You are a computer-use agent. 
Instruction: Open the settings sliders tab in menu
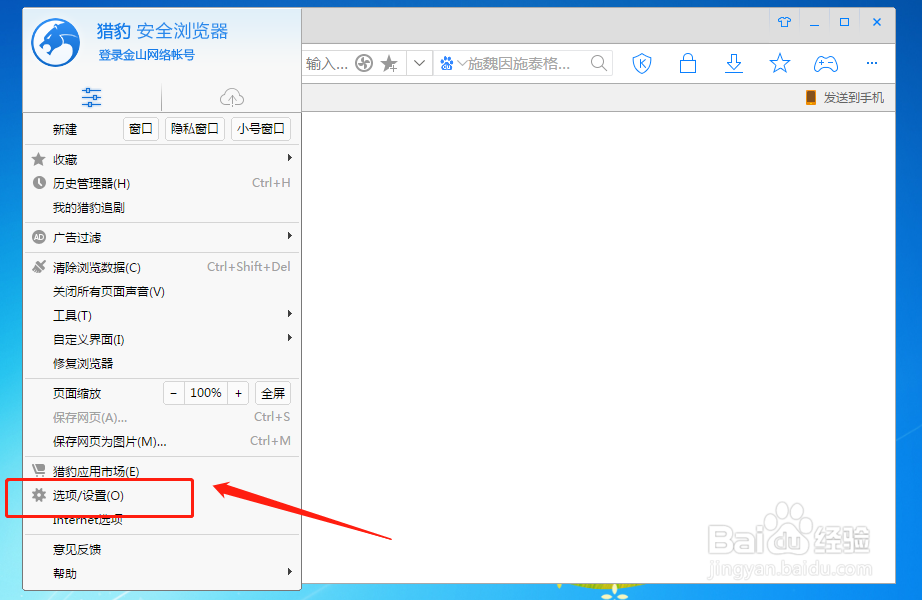tap(91, 97)
